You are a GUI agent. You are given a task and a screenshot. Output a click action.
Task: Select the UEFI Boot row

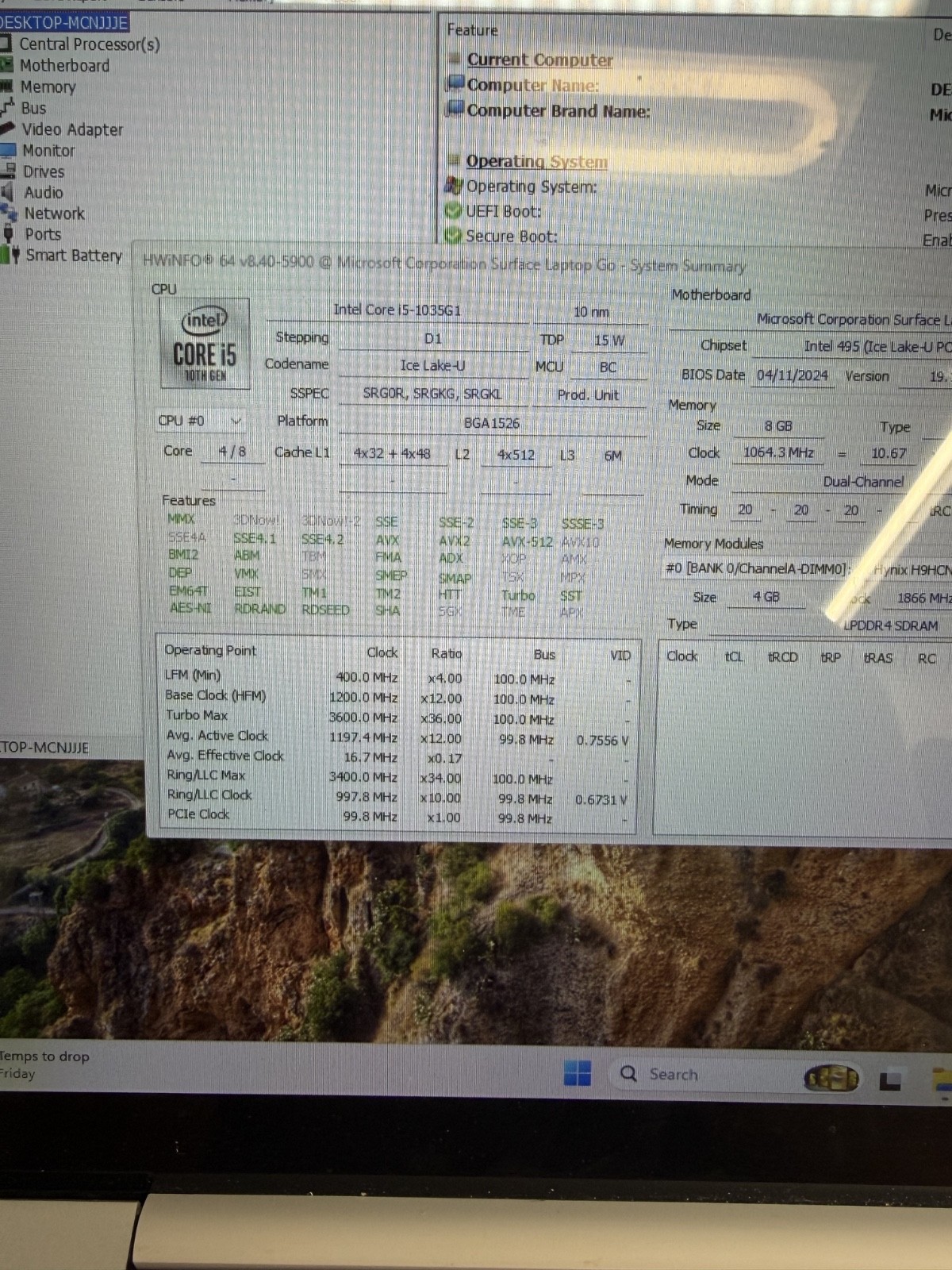(x=503, y=212)
